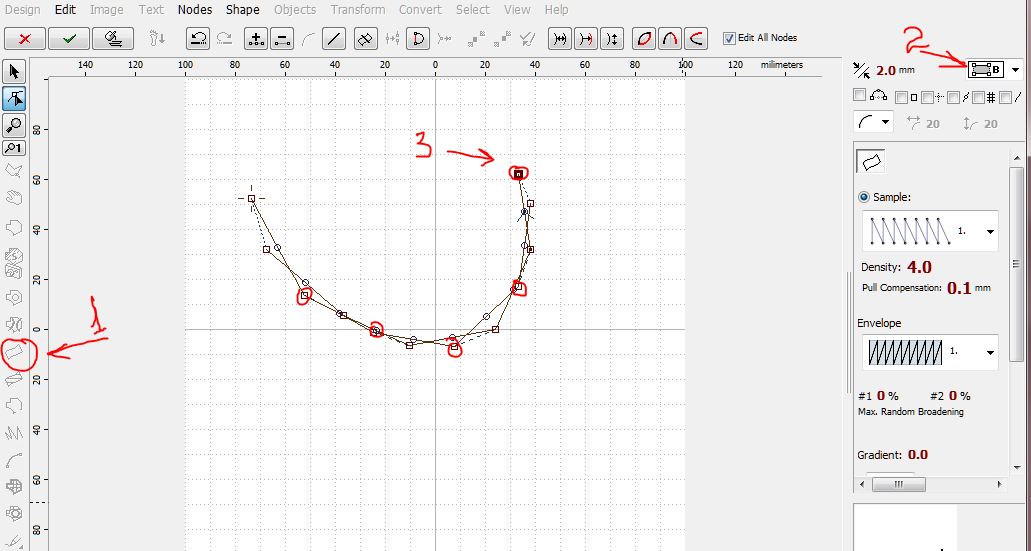Click the undo node edit icon
This screenshot has height=551, width=1031.
click(199, 39)
